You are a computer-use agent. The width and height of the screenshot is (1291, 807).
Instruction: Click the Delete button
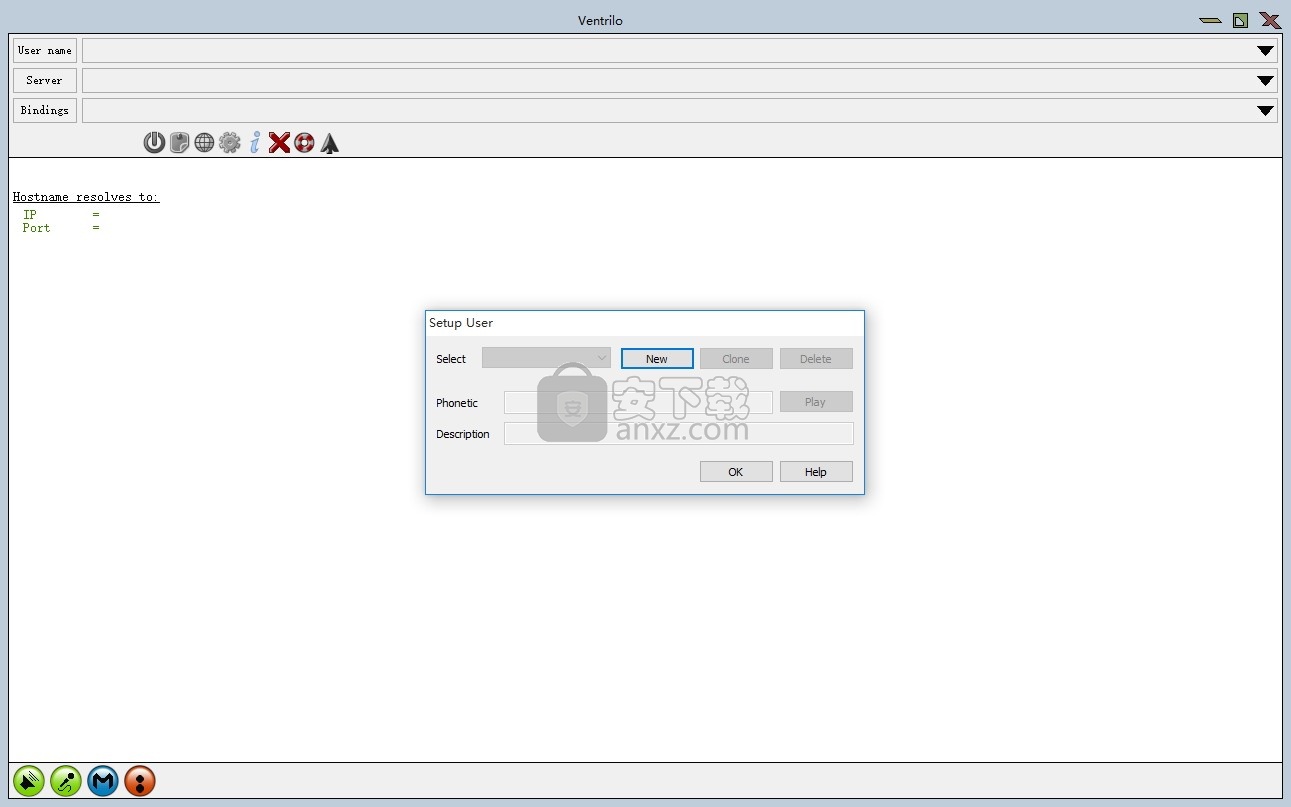pyautogui.click(x=816, y=359)
